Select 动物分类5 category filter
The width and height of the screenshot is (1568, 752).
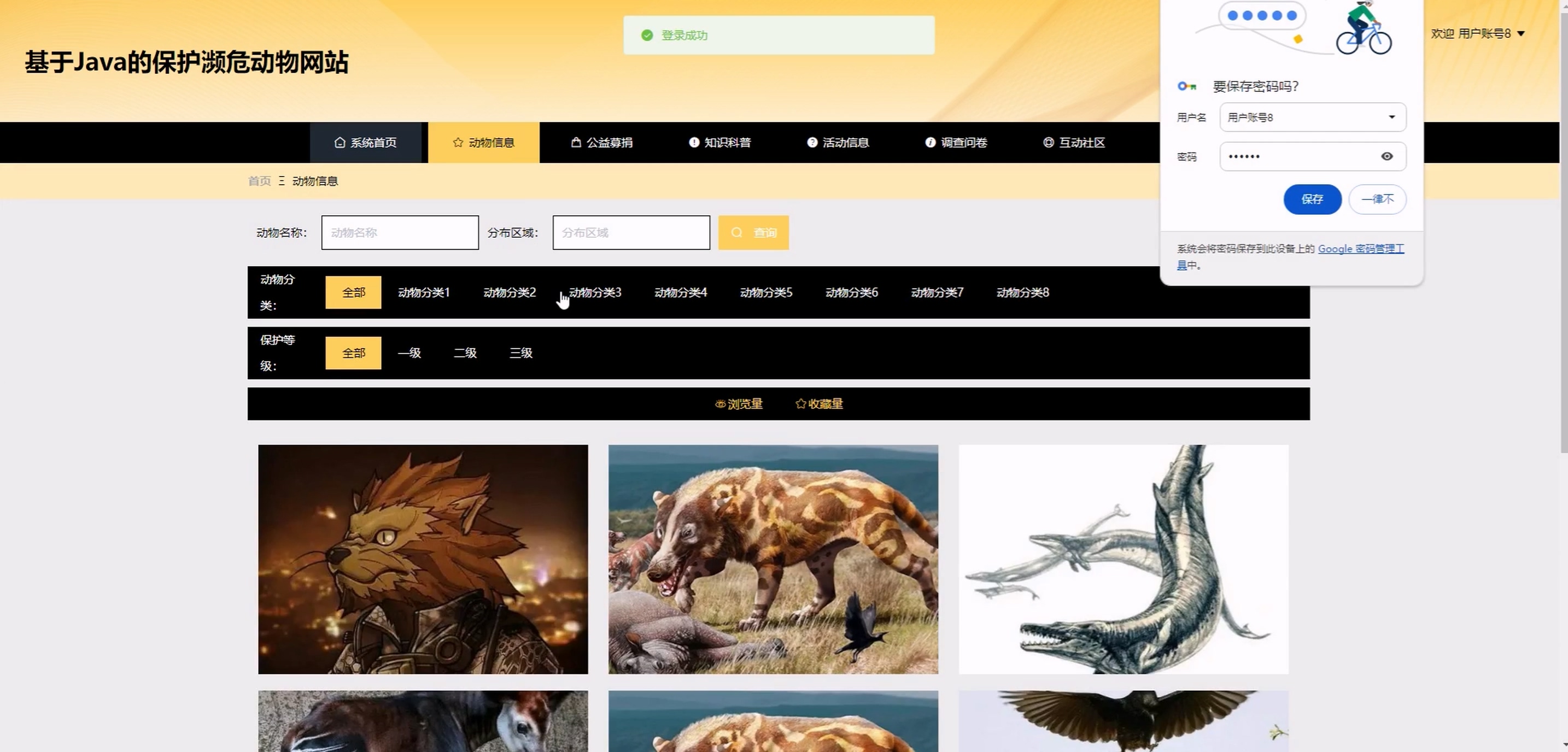pyautogui.click(x=766, y=292)
